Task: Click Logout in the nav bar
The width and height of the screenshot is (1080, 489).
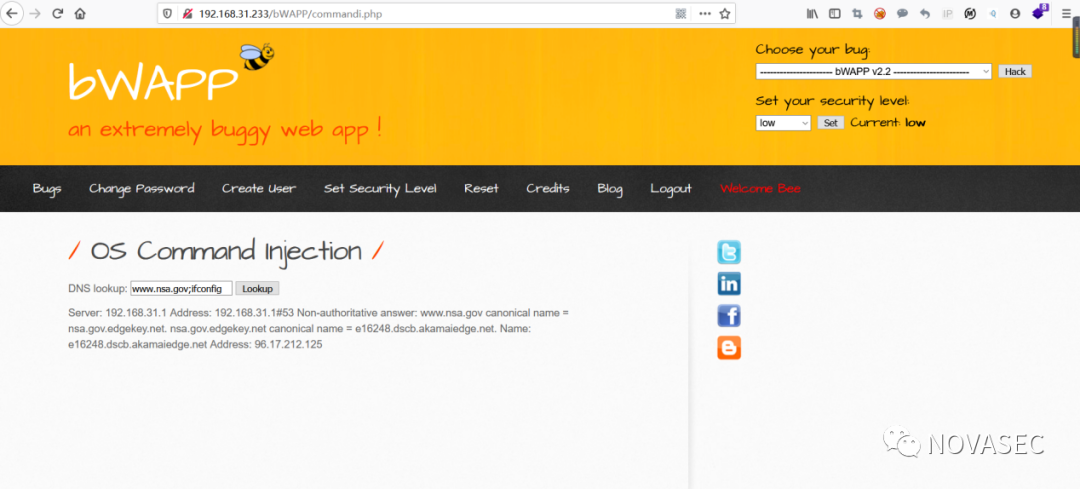Action: pos(671,189)
